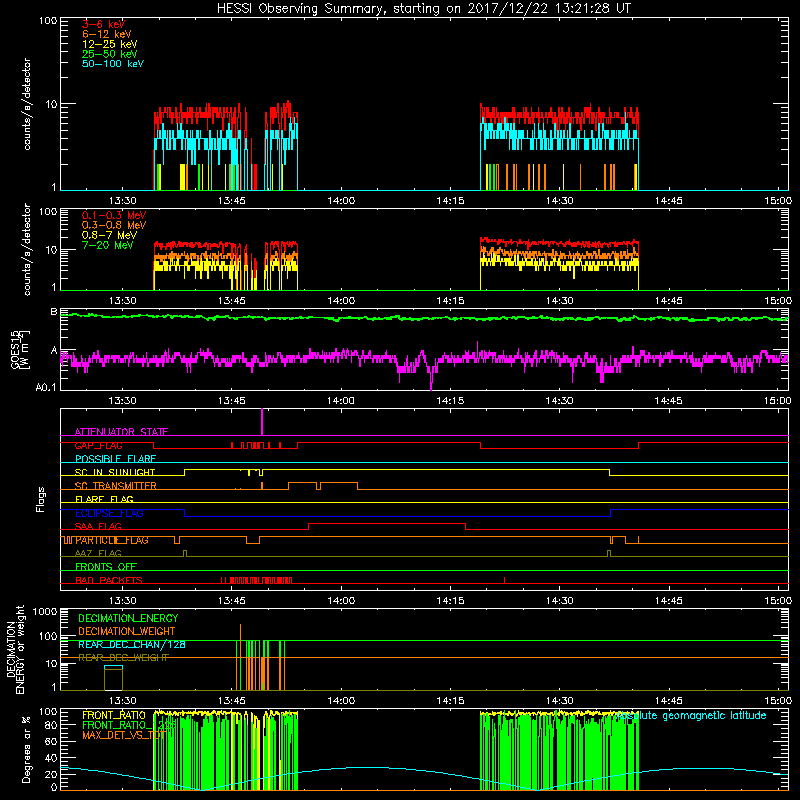800x800 pixels.
Task: Click the A0.1 tick label on GOES plot
Action: [x=46, y=388]
